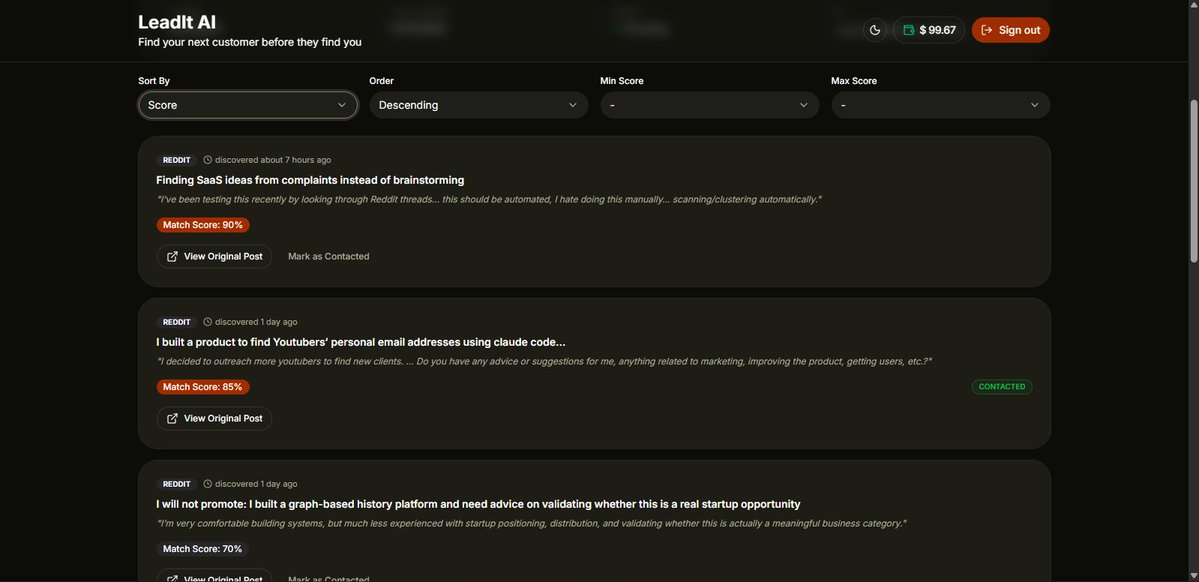The height and width of the screenshot is (582, 1199).
Task: Click the Match Score: 70% badge
Action: click(x=203, y=549)
